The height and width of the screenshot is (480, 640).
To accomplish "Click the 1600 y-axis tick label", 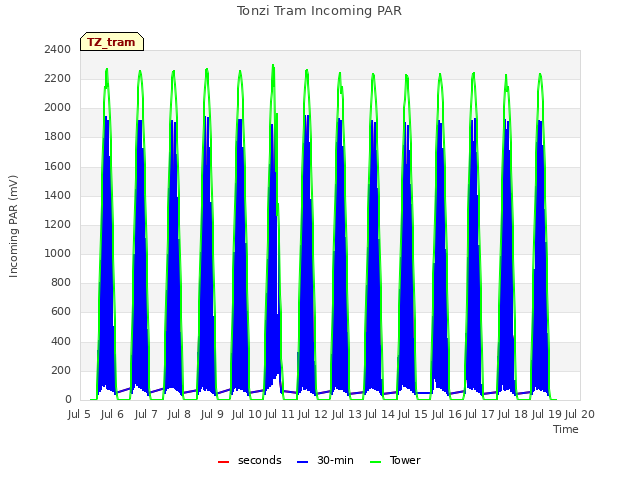I will point(58,166).
